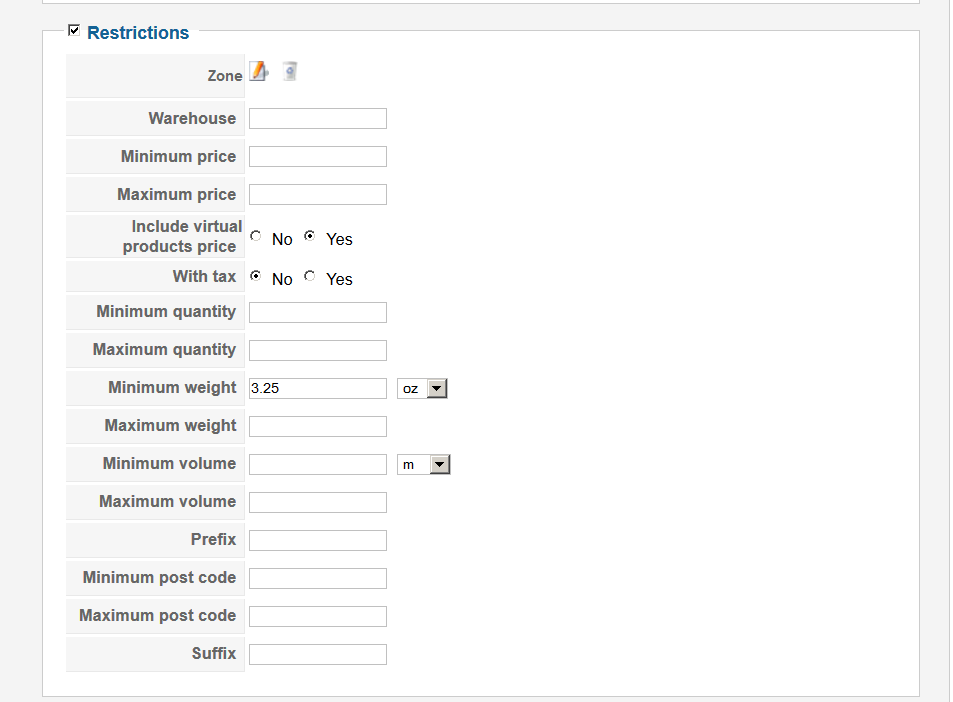
Task: Focus the Maximum weight field
Action: (317, 427)
